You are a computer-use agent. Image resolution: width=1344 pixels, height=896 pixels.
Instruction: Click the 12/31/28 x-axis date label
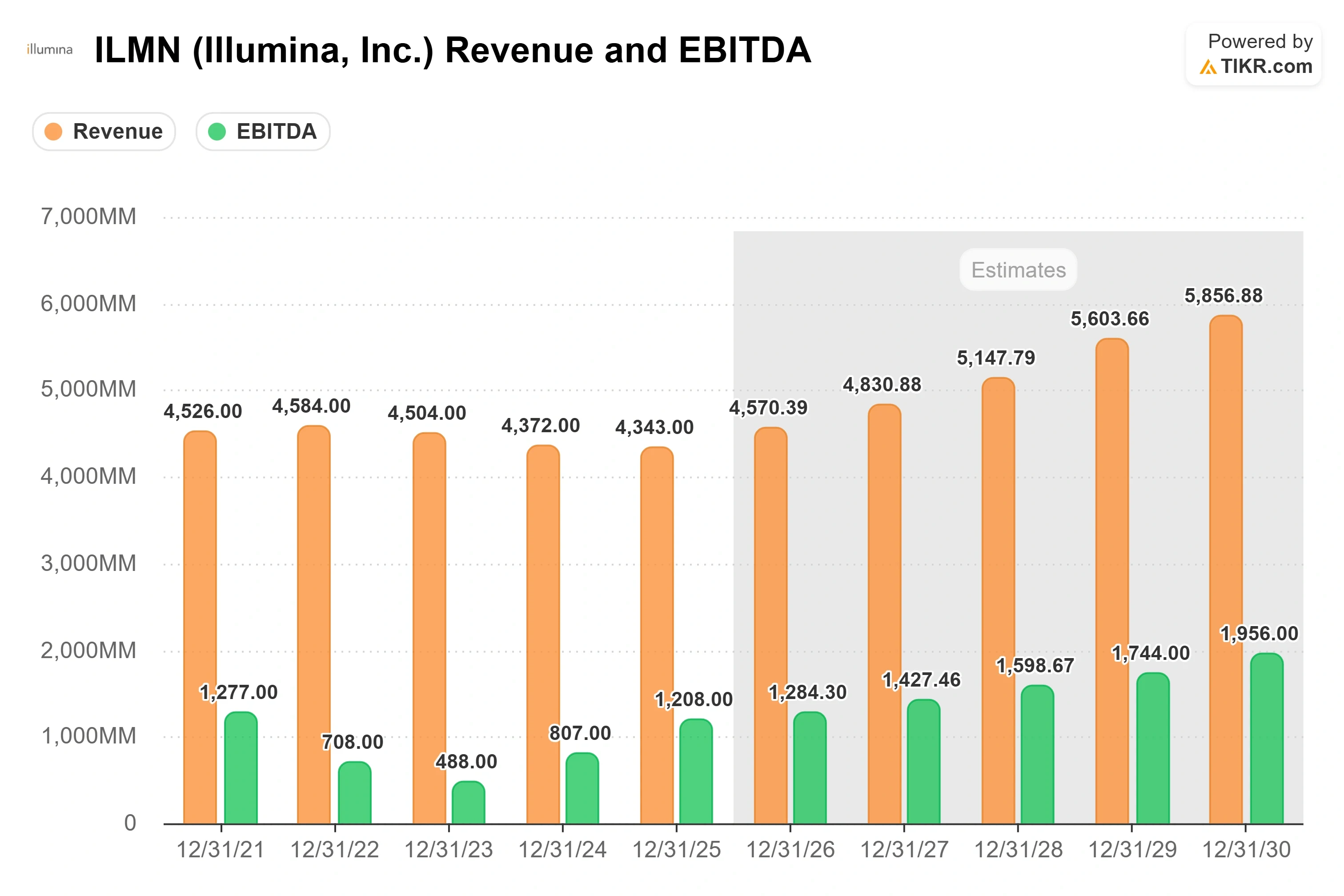coord(1018,850)
